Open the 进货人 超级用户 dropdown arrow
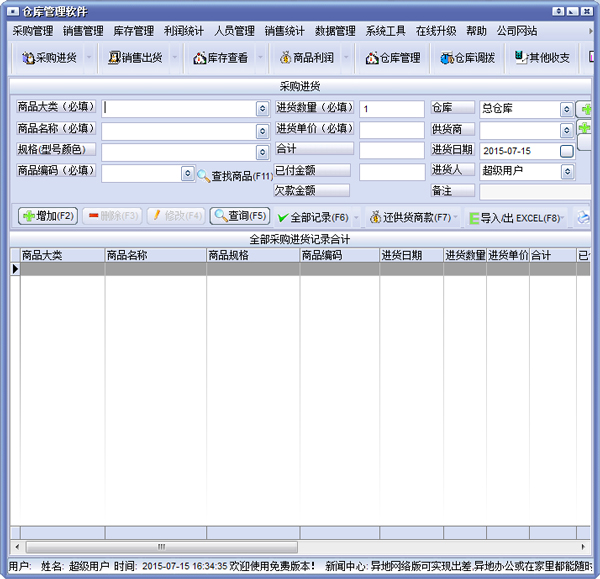 point(567,171)
